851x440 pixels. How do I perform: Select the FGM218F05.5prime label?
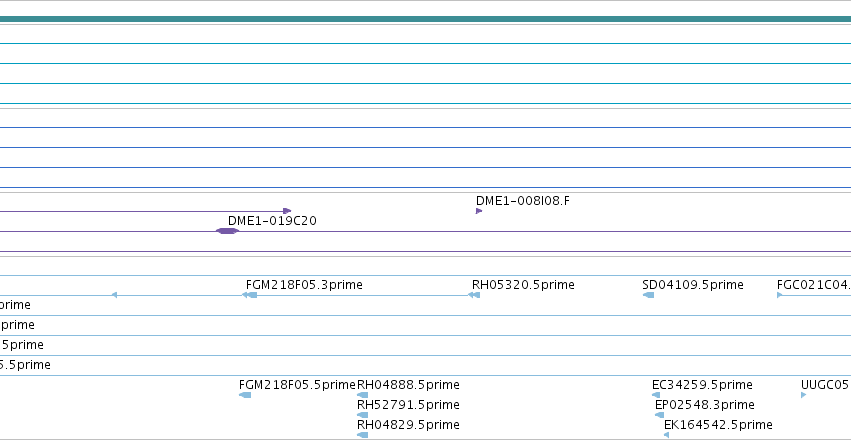click(297, 385)
